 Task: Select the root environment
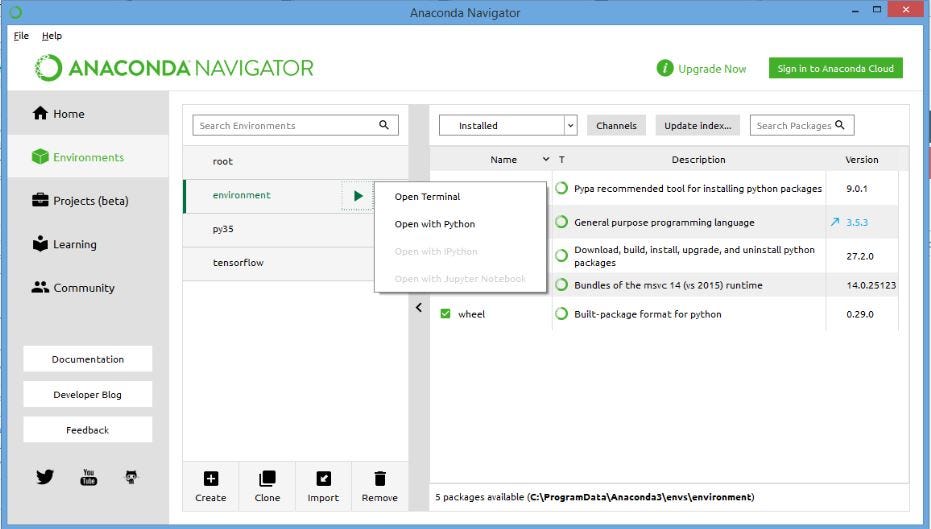pos(296,161)
